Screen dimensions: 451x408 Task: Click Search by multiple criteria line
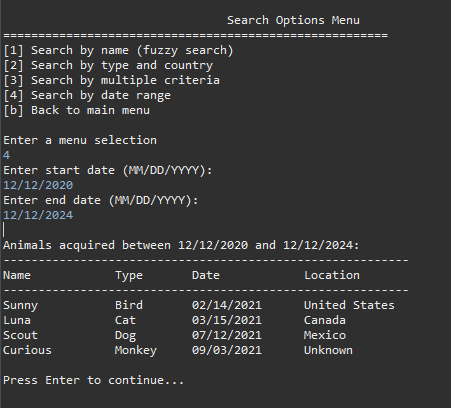click(111, 80)
